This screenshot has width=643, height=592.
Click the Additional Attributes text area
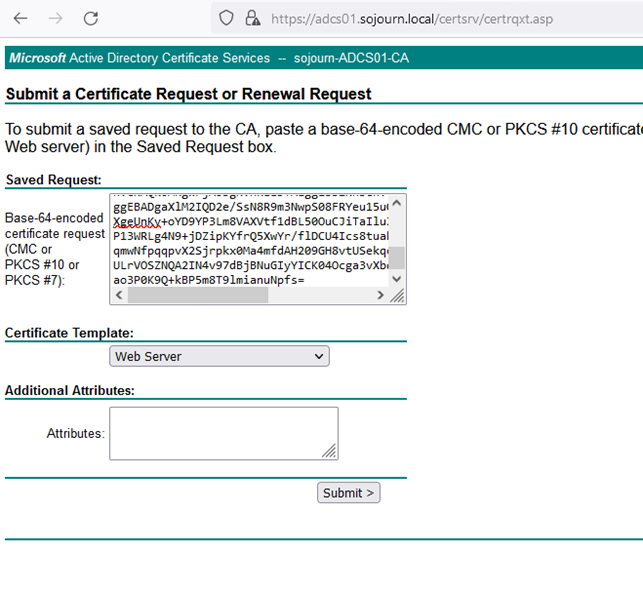pos(224,433)
